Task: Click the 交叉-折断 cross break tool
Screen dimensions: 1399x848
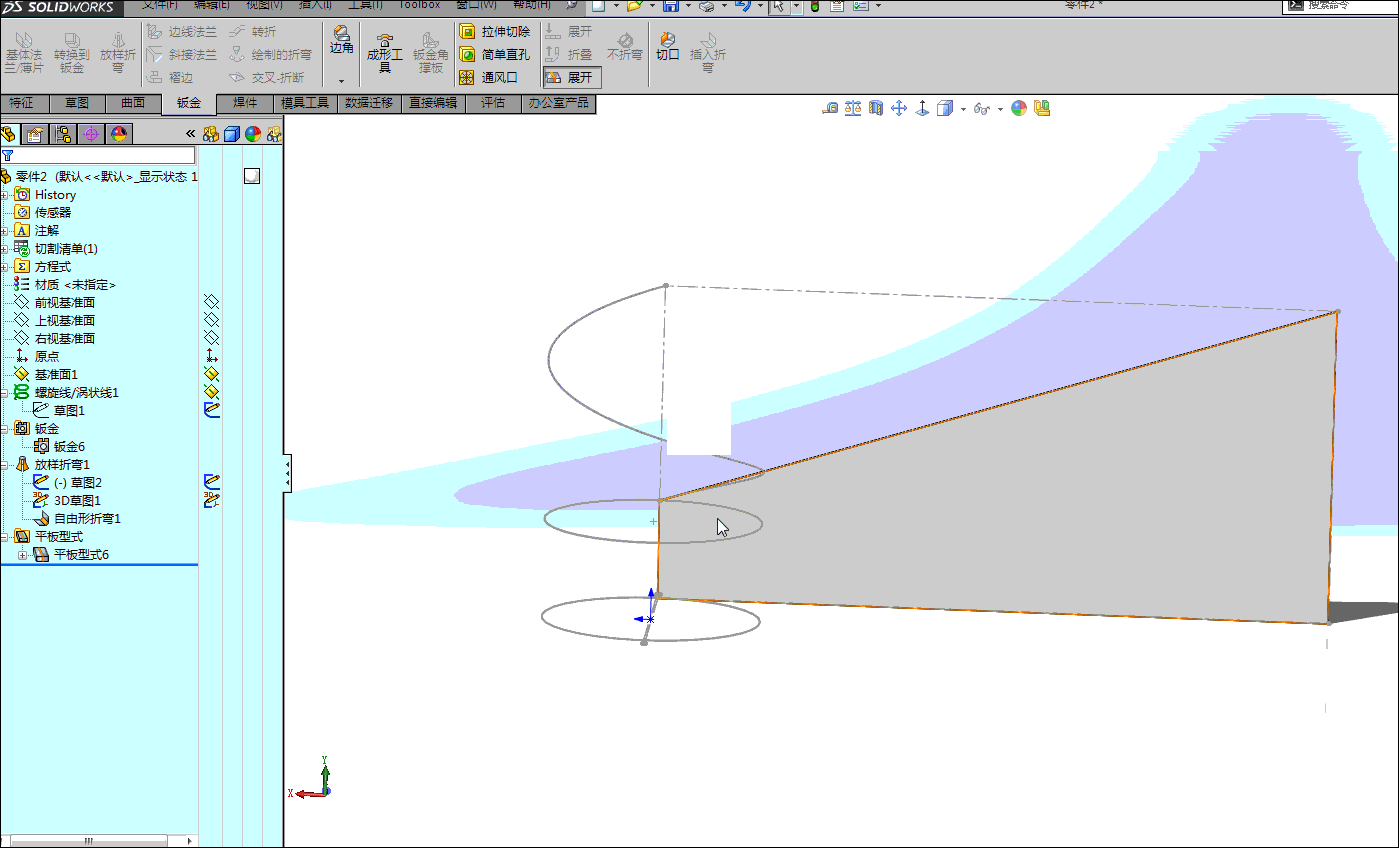Action: [x=265, y=77]
